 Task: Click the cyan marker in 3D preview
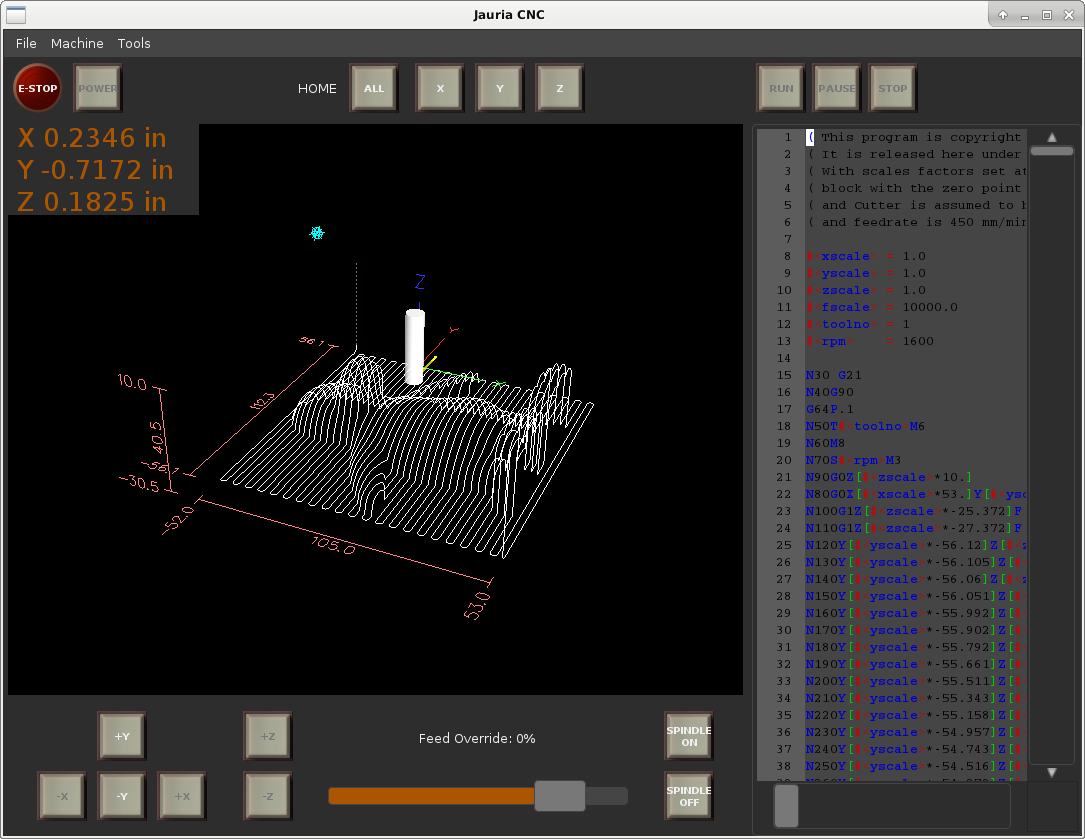click(x=317, y=233)
